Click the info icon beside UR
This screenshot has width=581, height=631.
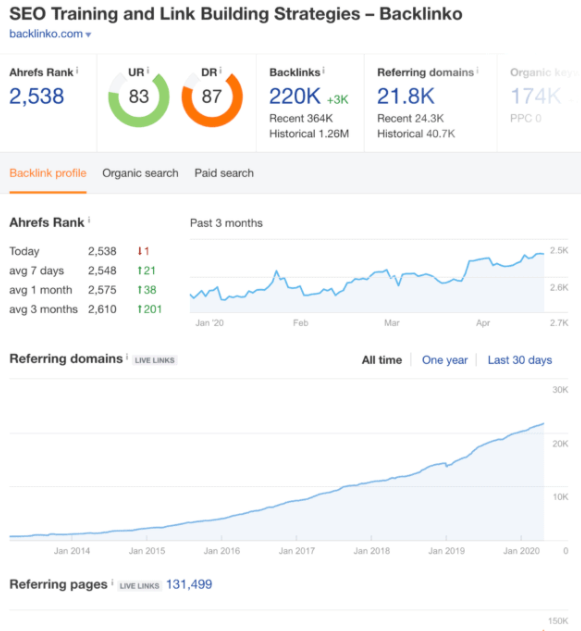tap(148, 71)
